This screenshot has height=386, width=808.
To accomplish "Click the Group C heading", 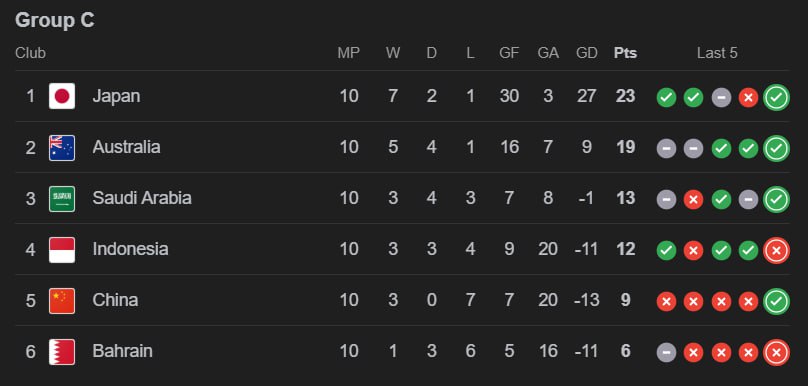I will click(55, 20).
